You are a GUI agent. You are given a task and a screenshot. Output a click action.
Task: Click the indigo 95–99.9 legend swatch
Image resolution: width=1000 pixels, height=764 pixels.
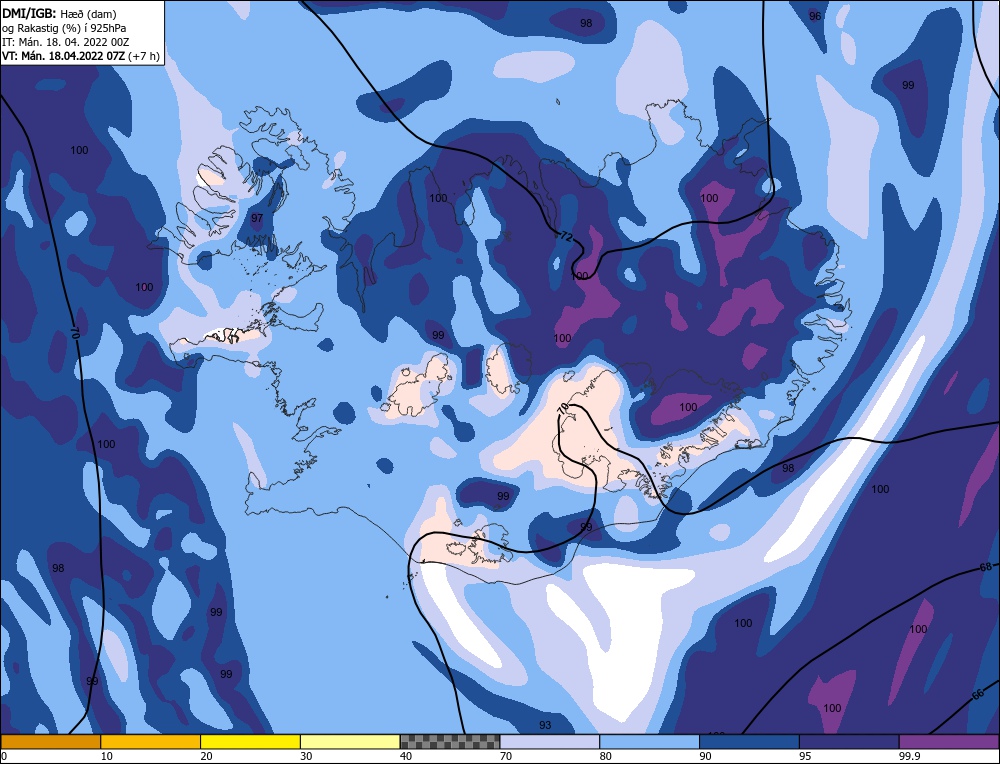click(x=849, y=741)
